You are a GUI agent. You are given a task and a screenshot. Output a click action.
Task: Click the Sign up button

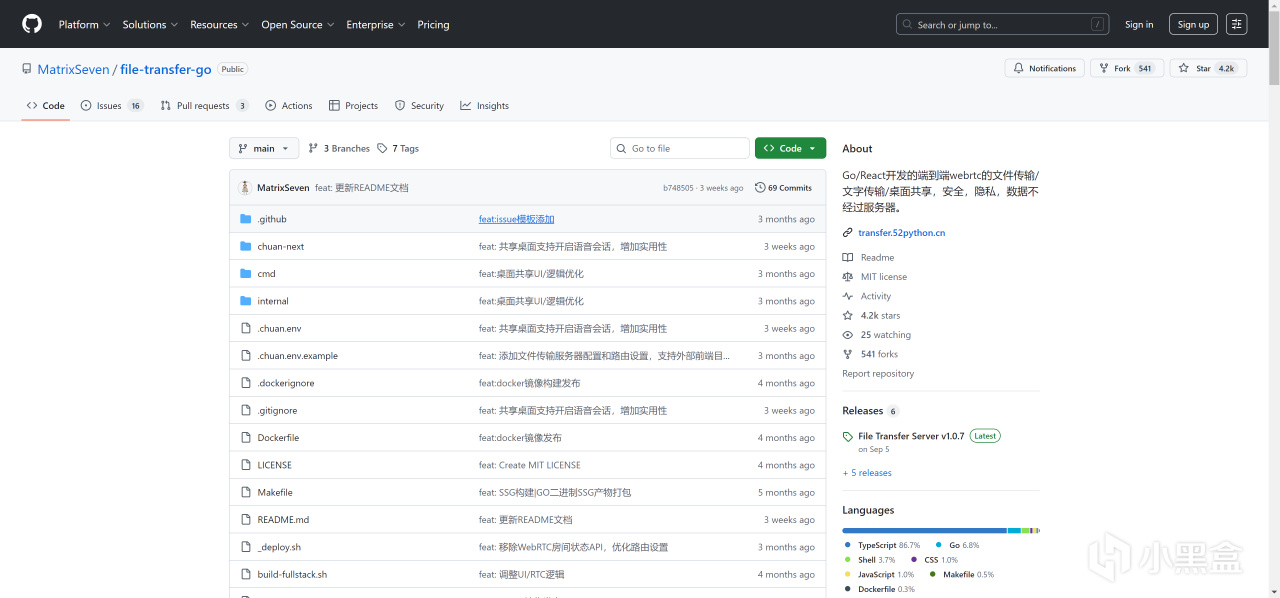(x=1193, y=24)
